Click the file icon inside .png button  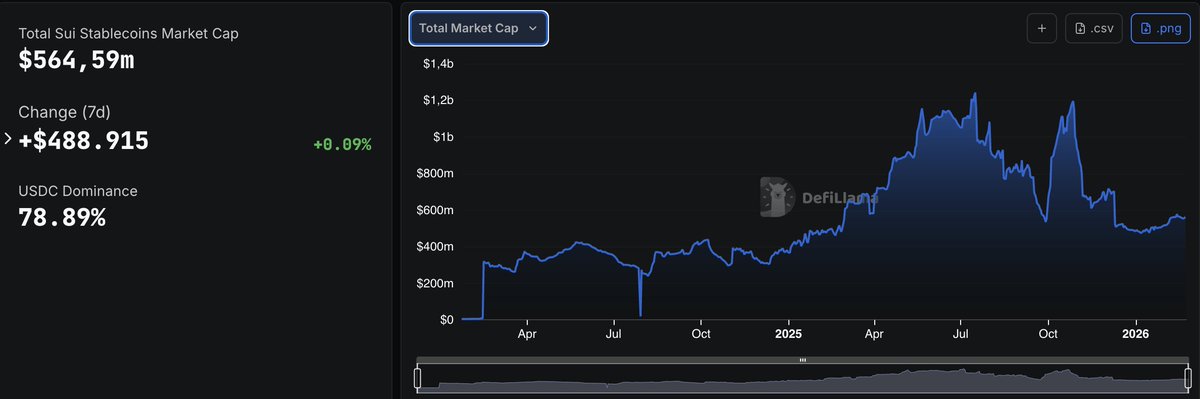1146,29
